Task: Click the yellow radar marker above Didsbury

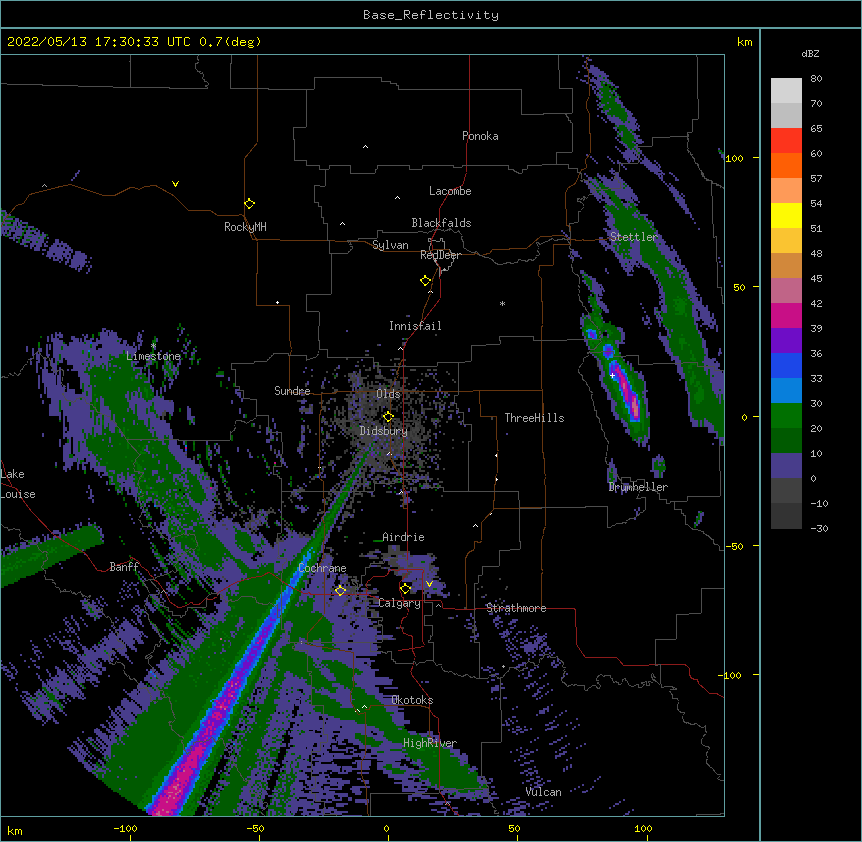Action: pyautogui.click(x=388, y=416)
